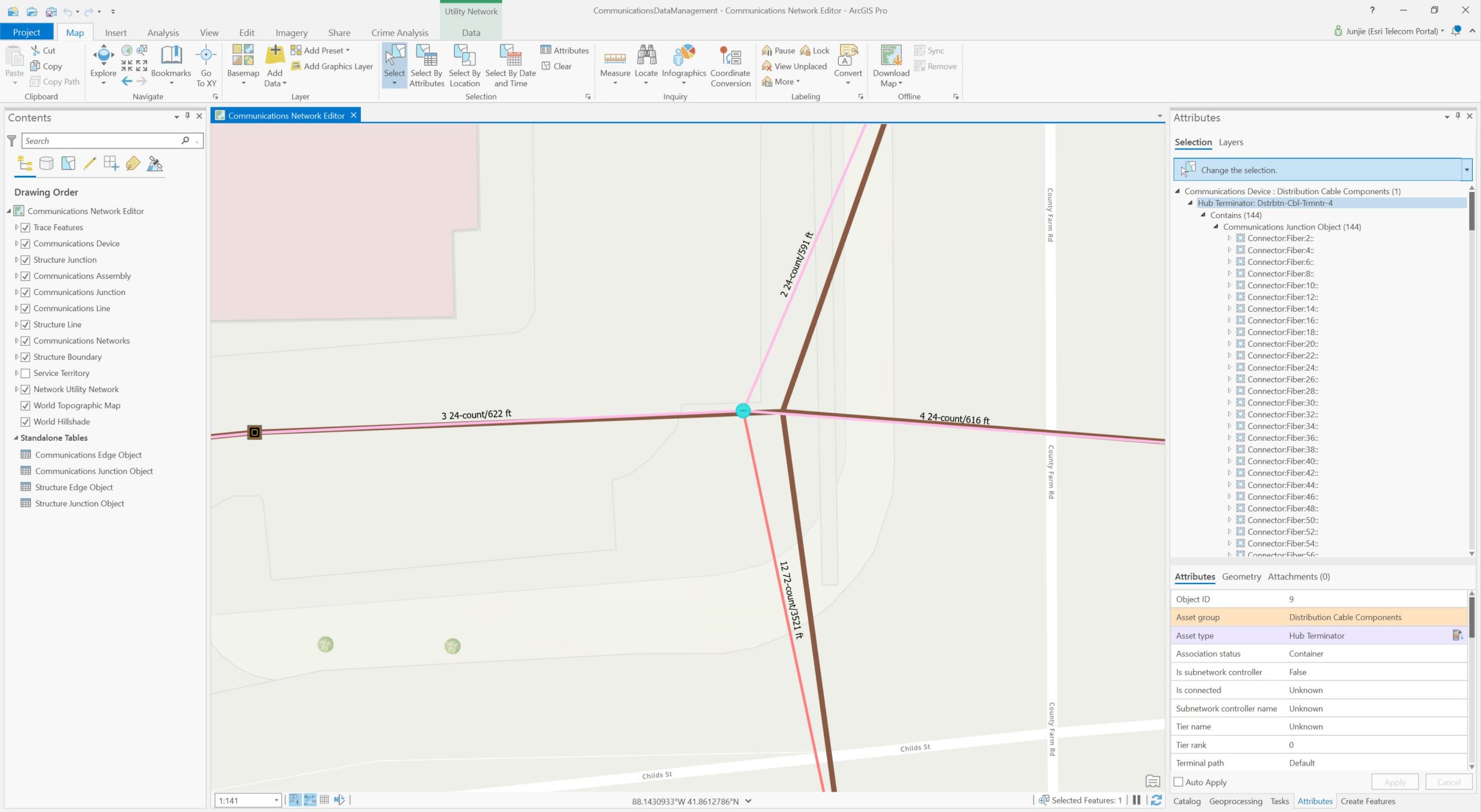
Task: Open Select By Location
Action: 465,65
